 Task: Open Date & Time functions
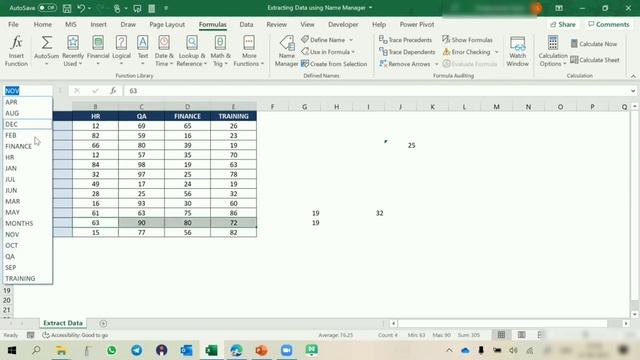164,51
